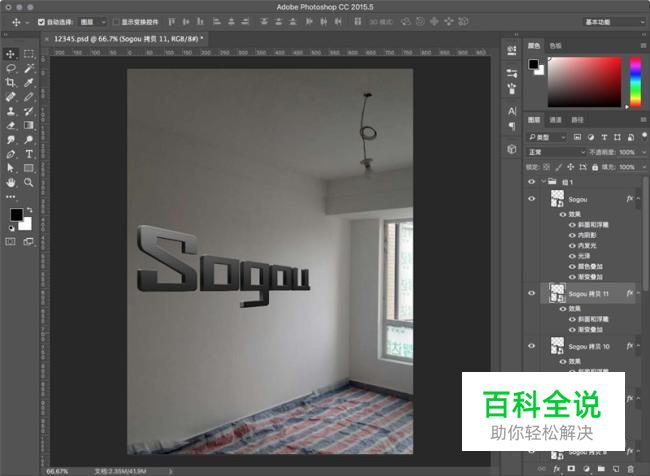This screenshot has height=476, width=650.
Task: Switch to the 通道 panel tab
Action: (x=555, y=120)
